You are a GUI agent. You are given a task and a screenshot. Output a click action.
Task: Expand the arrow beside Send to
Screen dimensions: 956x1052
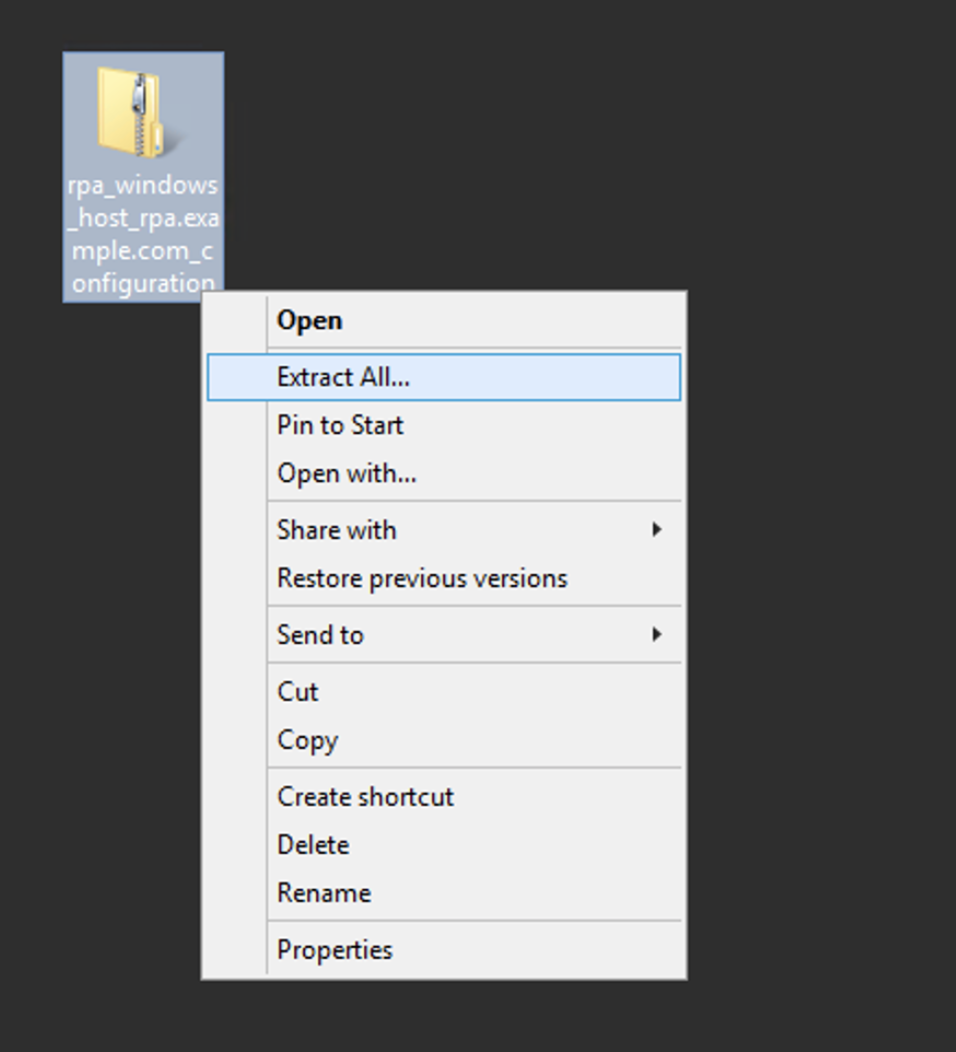657,635
